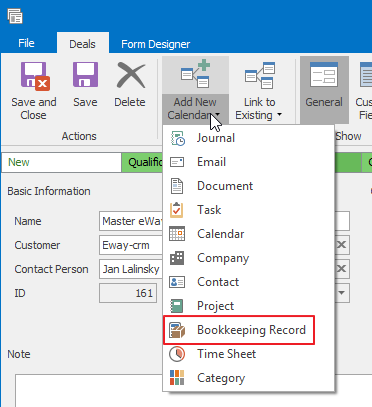
Task: Open the File tab
Action: pyautogui.click(x=26, y=43)
